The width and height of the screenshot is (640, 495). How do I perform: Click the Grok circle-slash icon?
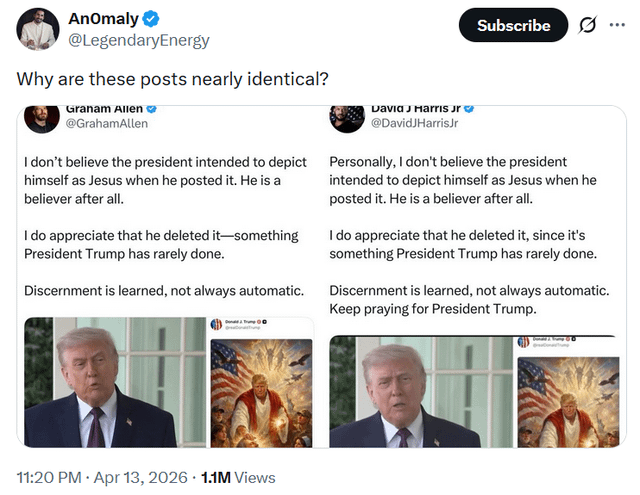[x=587, y=26]
